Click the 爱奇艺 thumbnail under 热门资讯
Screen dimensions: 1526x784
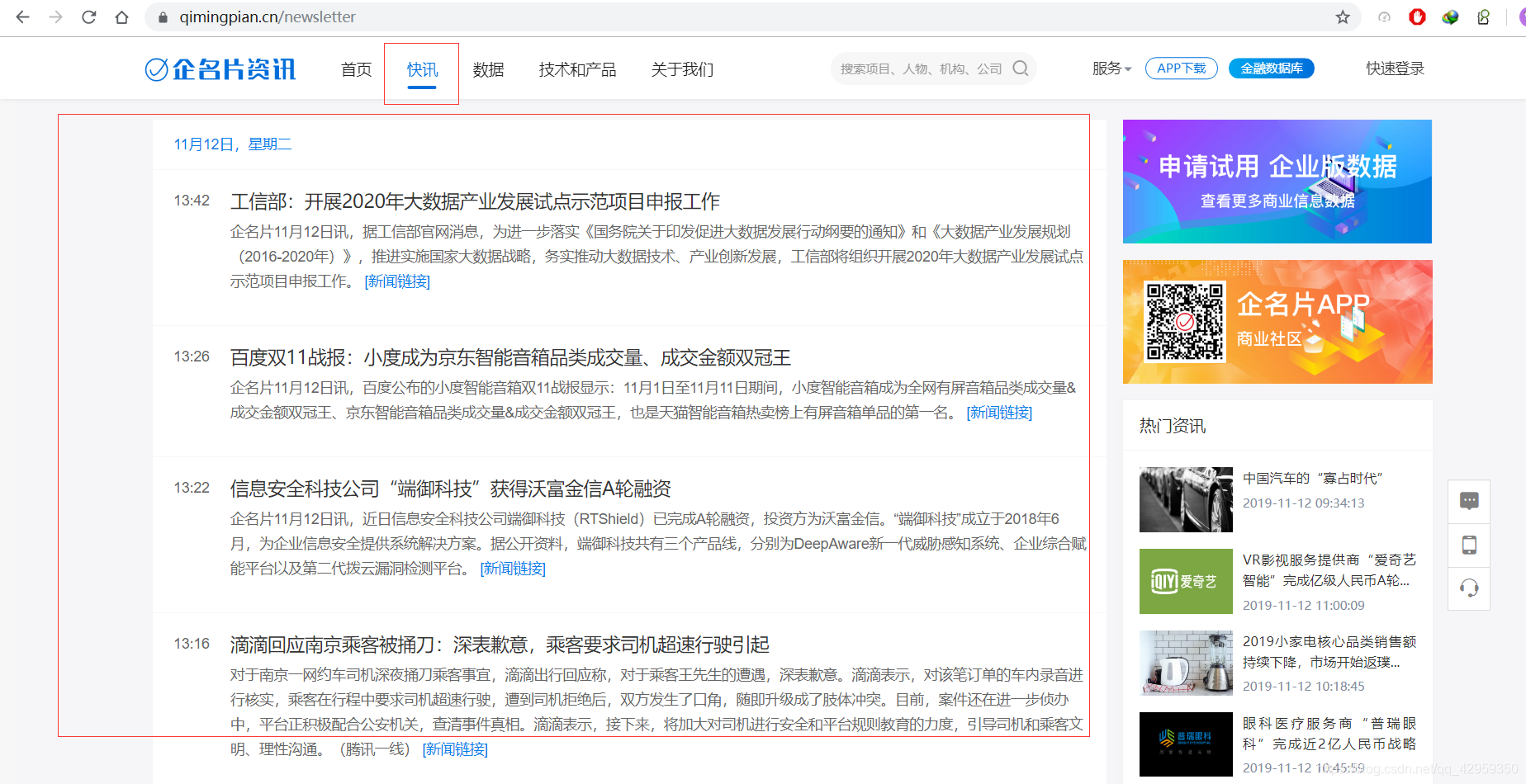[1185, 581]
